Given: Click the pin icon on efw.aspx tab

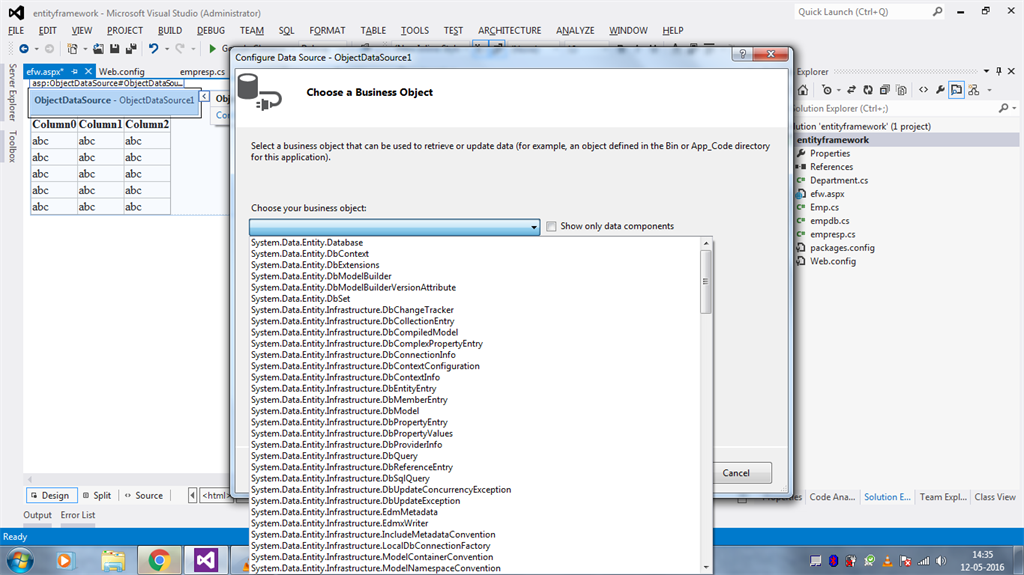Looking at the screenshot, I should 74,71.
